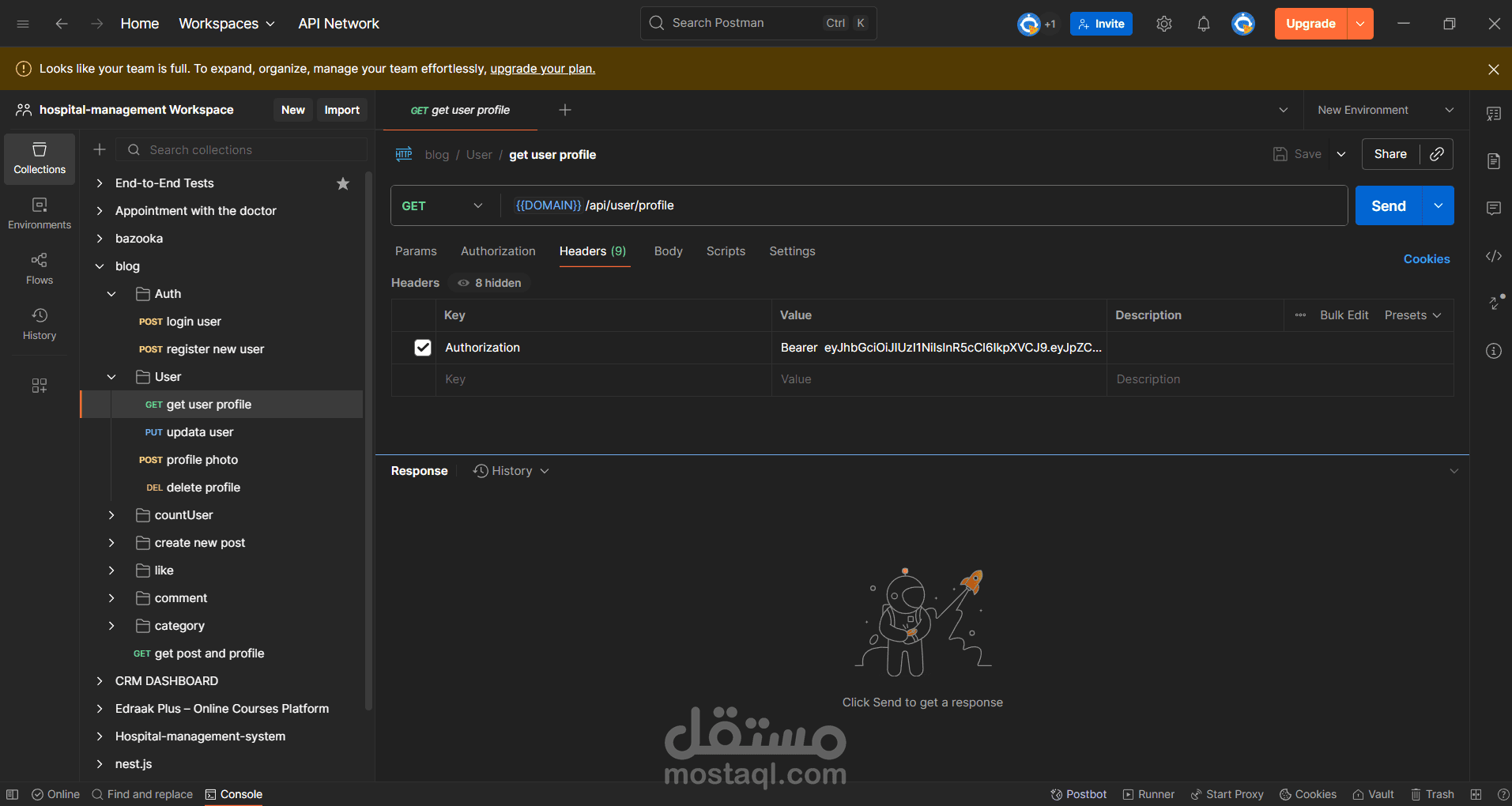Open the code snippet icon

click(x=1493, y=256)
